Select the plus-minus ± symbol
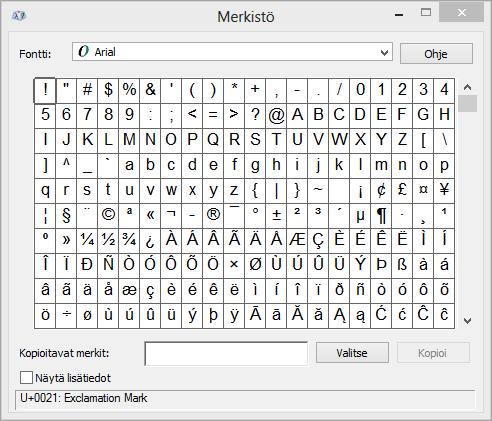The image size is (492, 421). coord(276,216)
